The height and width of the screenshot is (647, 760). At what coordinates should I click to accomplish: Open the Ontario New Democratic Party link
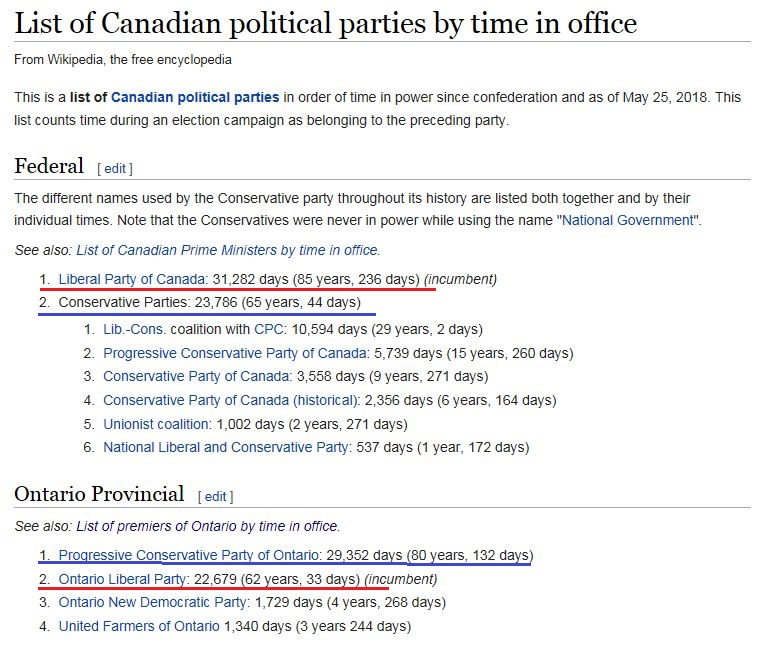pyautogui.click(x=152, y=602)
